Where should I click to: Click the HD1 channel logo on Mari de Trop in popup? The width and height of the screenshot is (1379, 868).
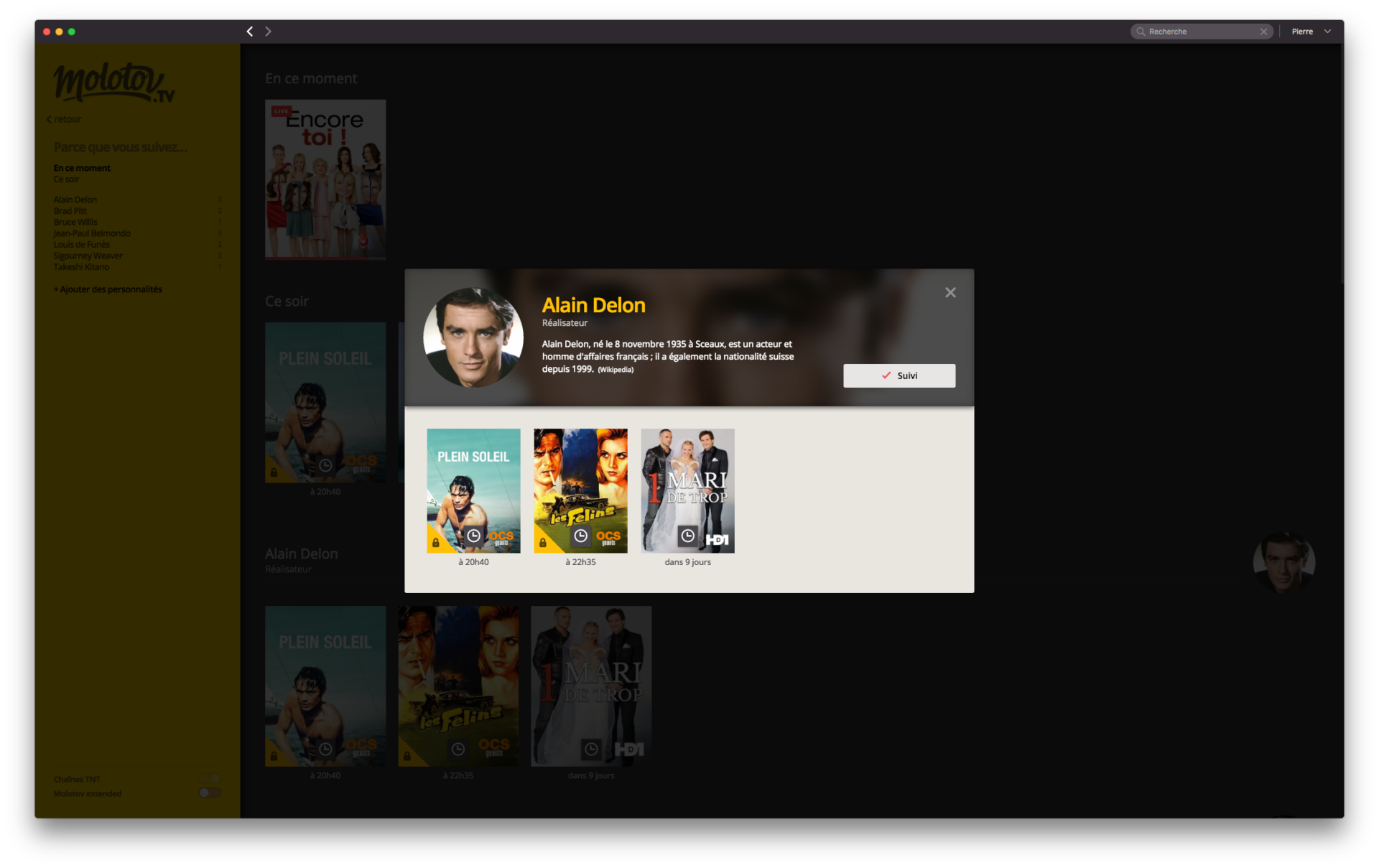click(x=717, y=539)
